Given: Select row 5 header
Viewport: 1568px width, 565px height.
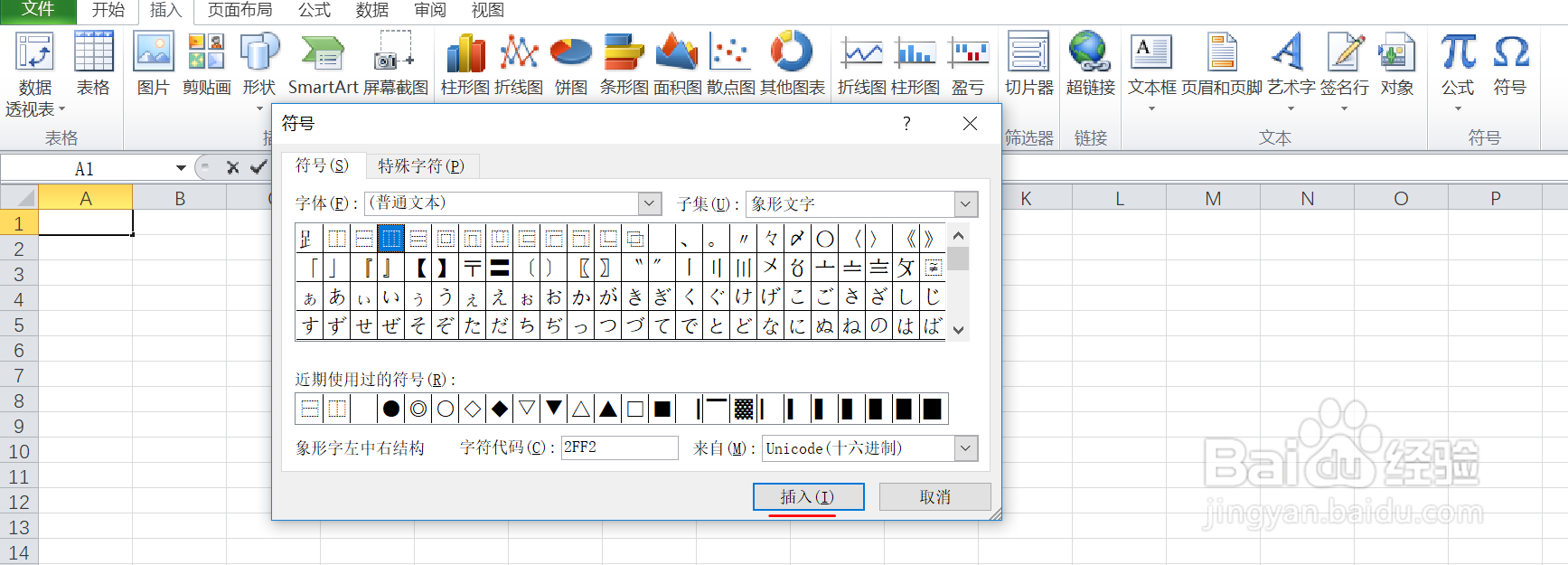Looking at the screenshot, I should pyautogui.click(x=19, y=325).
